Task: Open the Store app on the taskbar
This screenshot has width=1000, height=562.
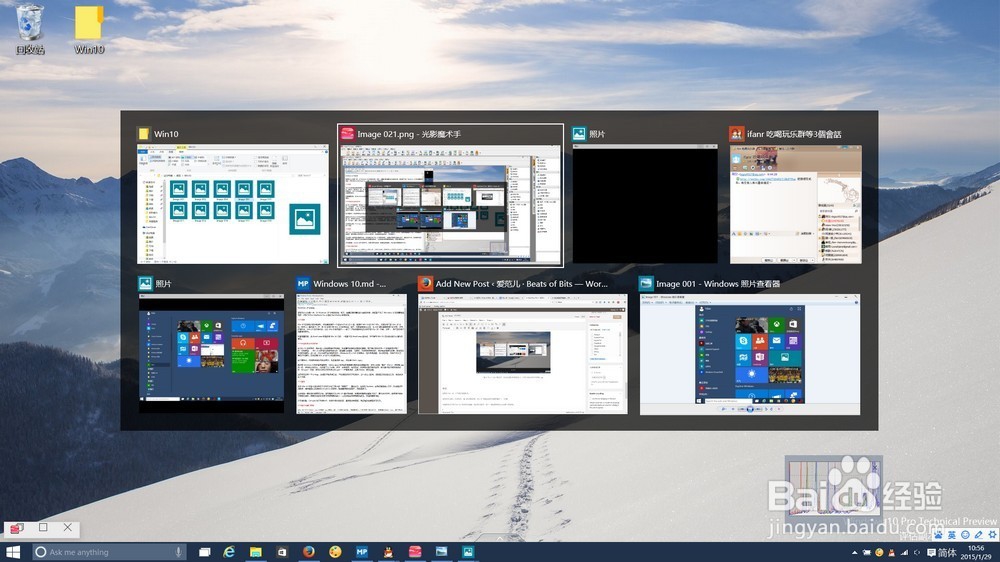Action: click(x=282, y=552)
